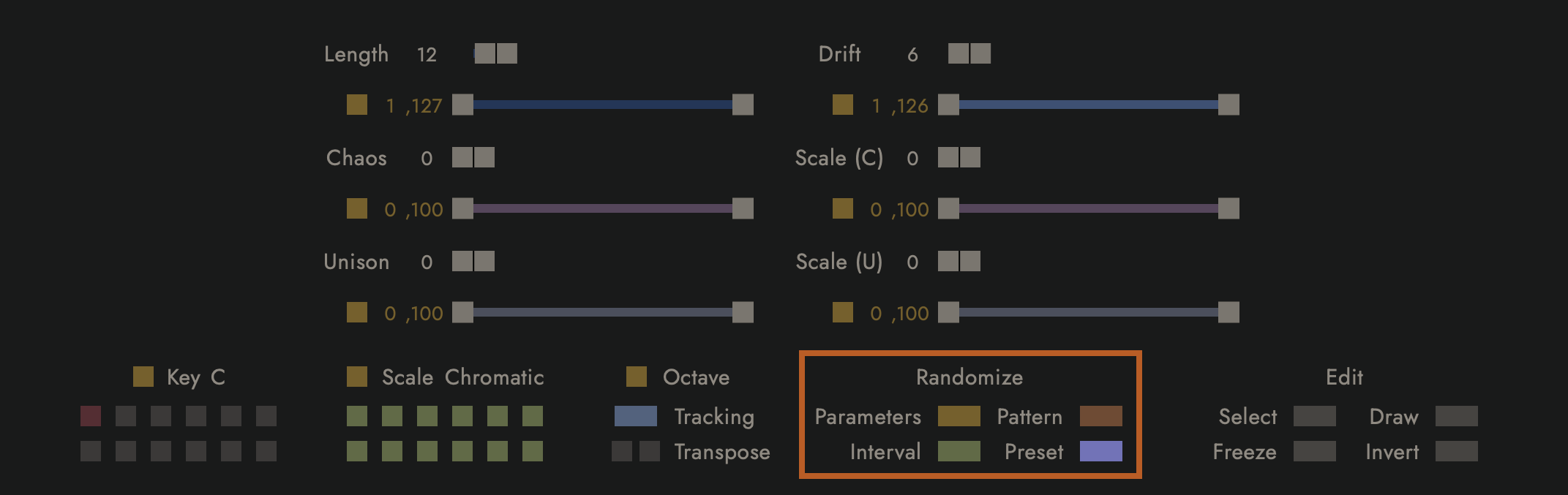This screenshot has width=1568, height=495.
Task: Click the yellow Key C indicator swatch
Action: click(143, 377)
